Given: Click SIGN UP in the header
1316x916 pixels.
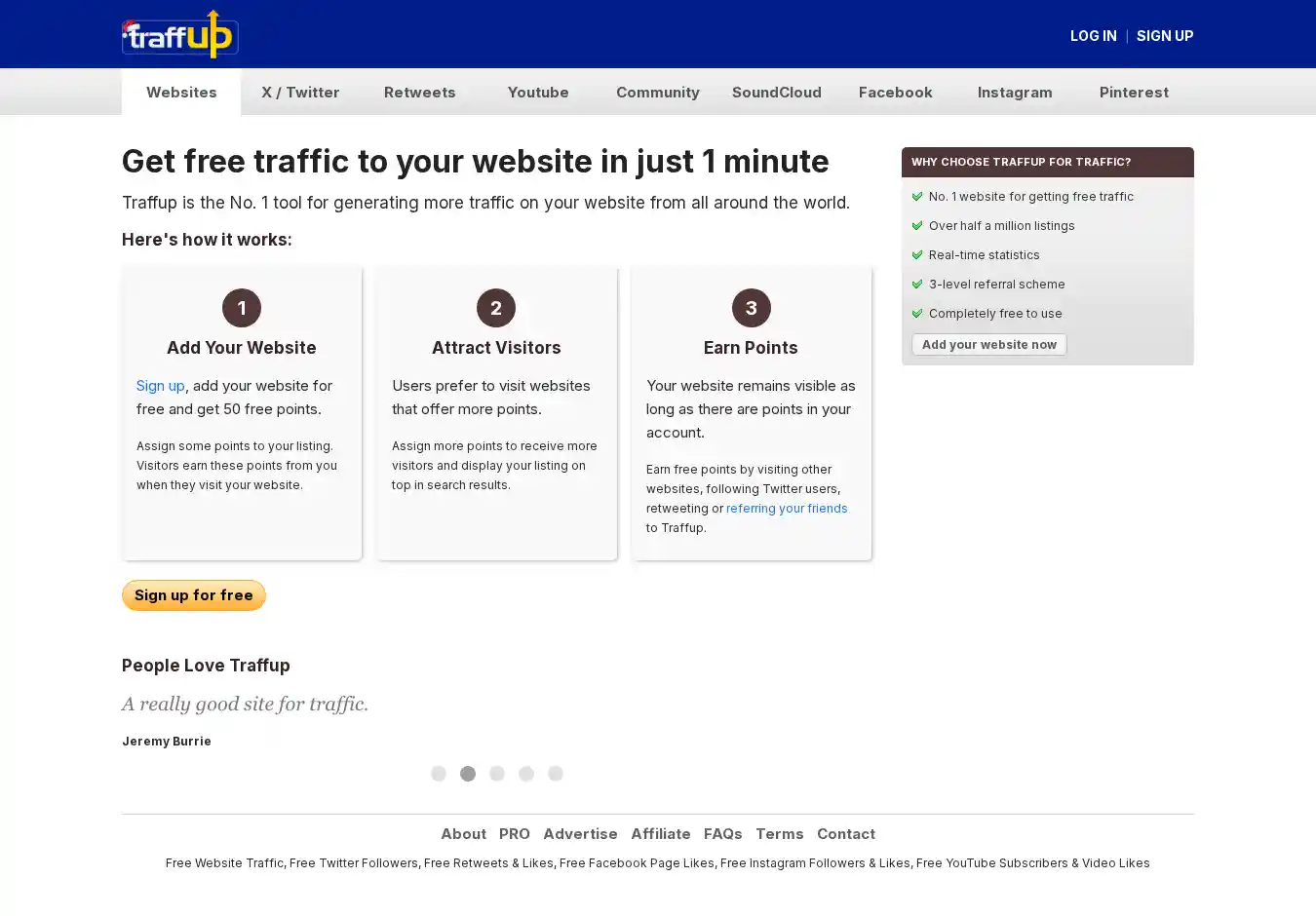Looking at the screenshot, I should click(1165, 36).
